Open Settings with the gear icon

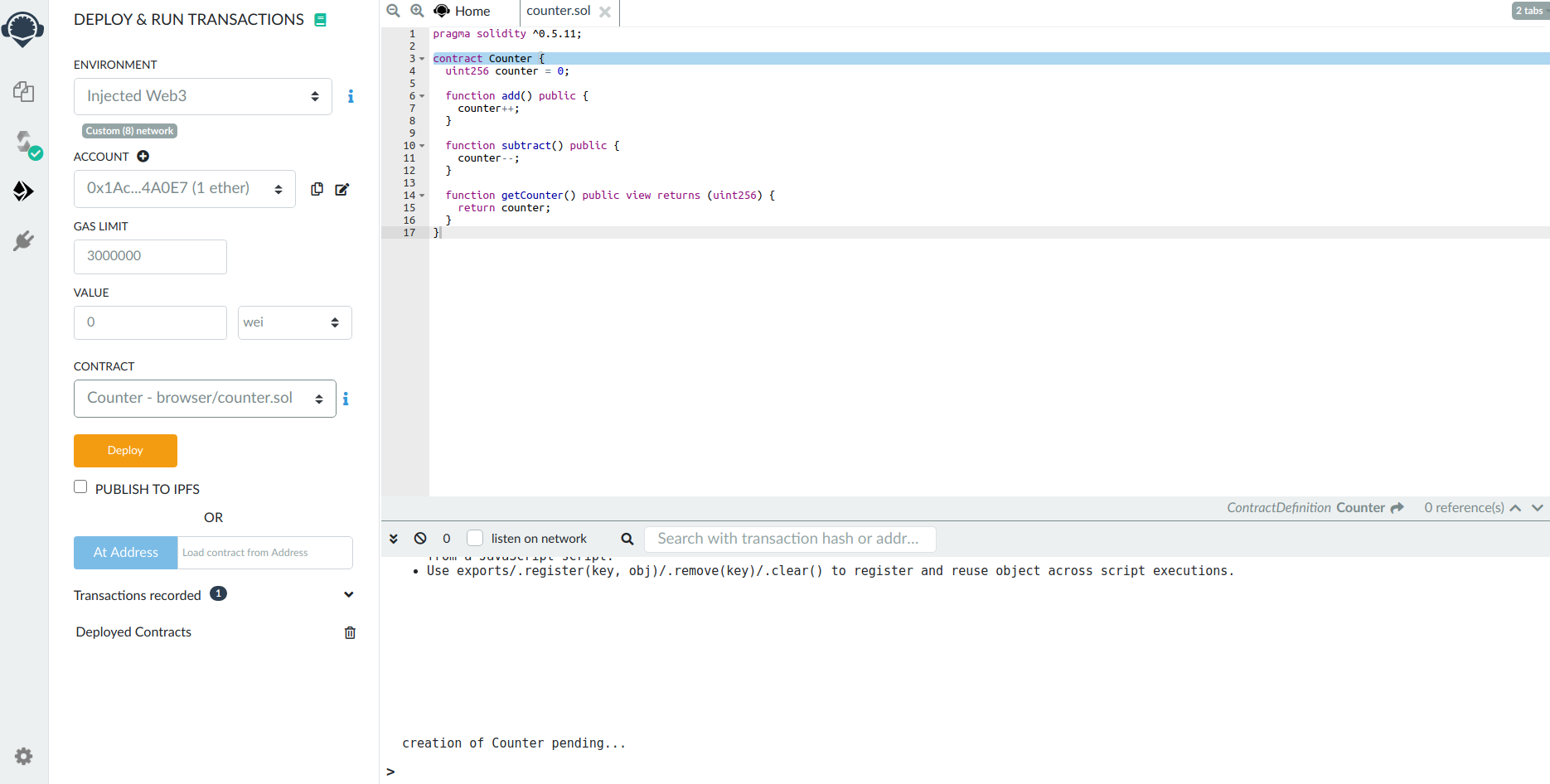pyautogui.click(x=23, y=756)
